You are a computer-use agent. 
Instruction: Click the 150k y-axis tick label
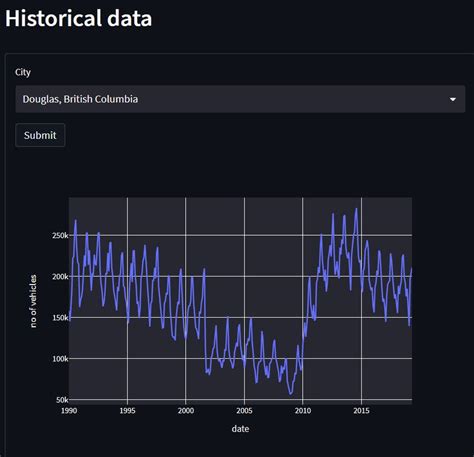60,318
